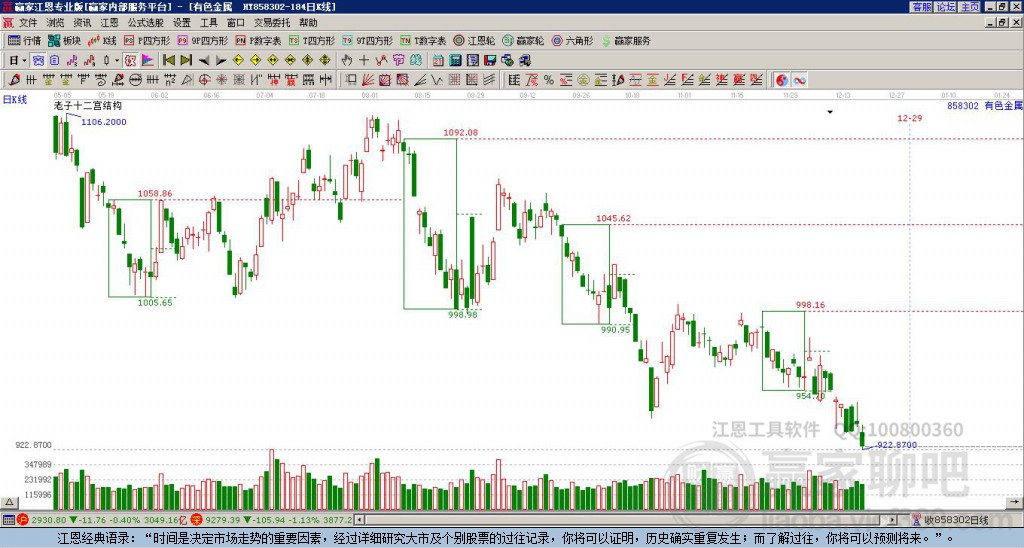Open the 六角形 hexagon tool
This screenshot has height=548, width=1024.
(573, 40)
